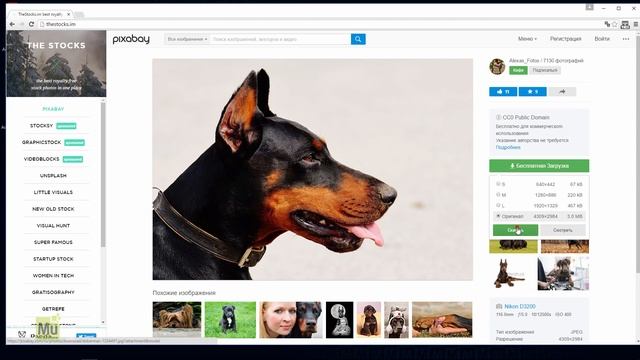Click the browser extension icon
640x360 pixels.
[625, 25]
